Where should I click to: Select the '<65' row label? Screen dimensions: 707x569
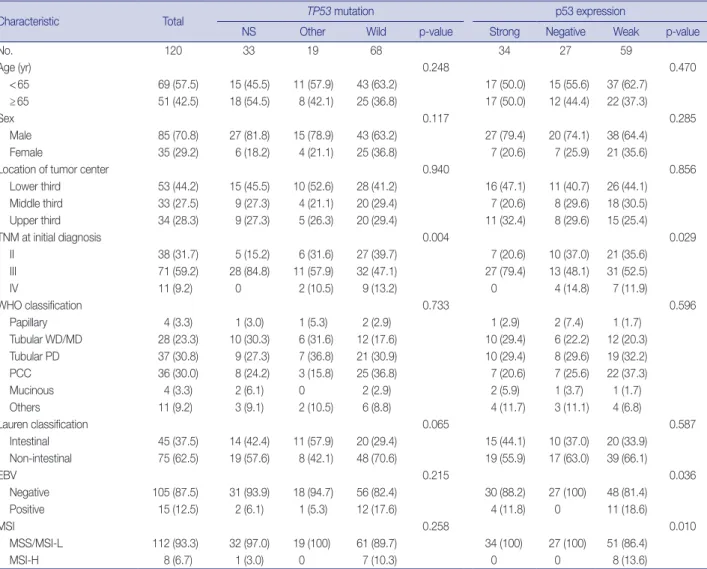click(19, 84)
